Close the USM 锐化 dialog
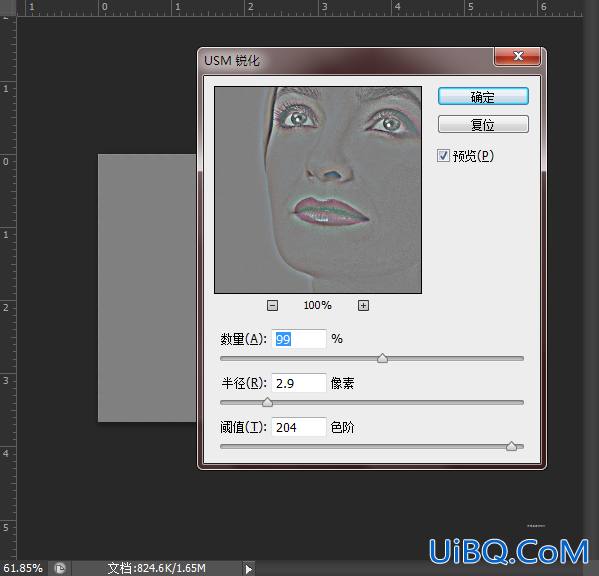Image resolution: width=599 pixels, height=576 pixels. [x=518, y=57]
